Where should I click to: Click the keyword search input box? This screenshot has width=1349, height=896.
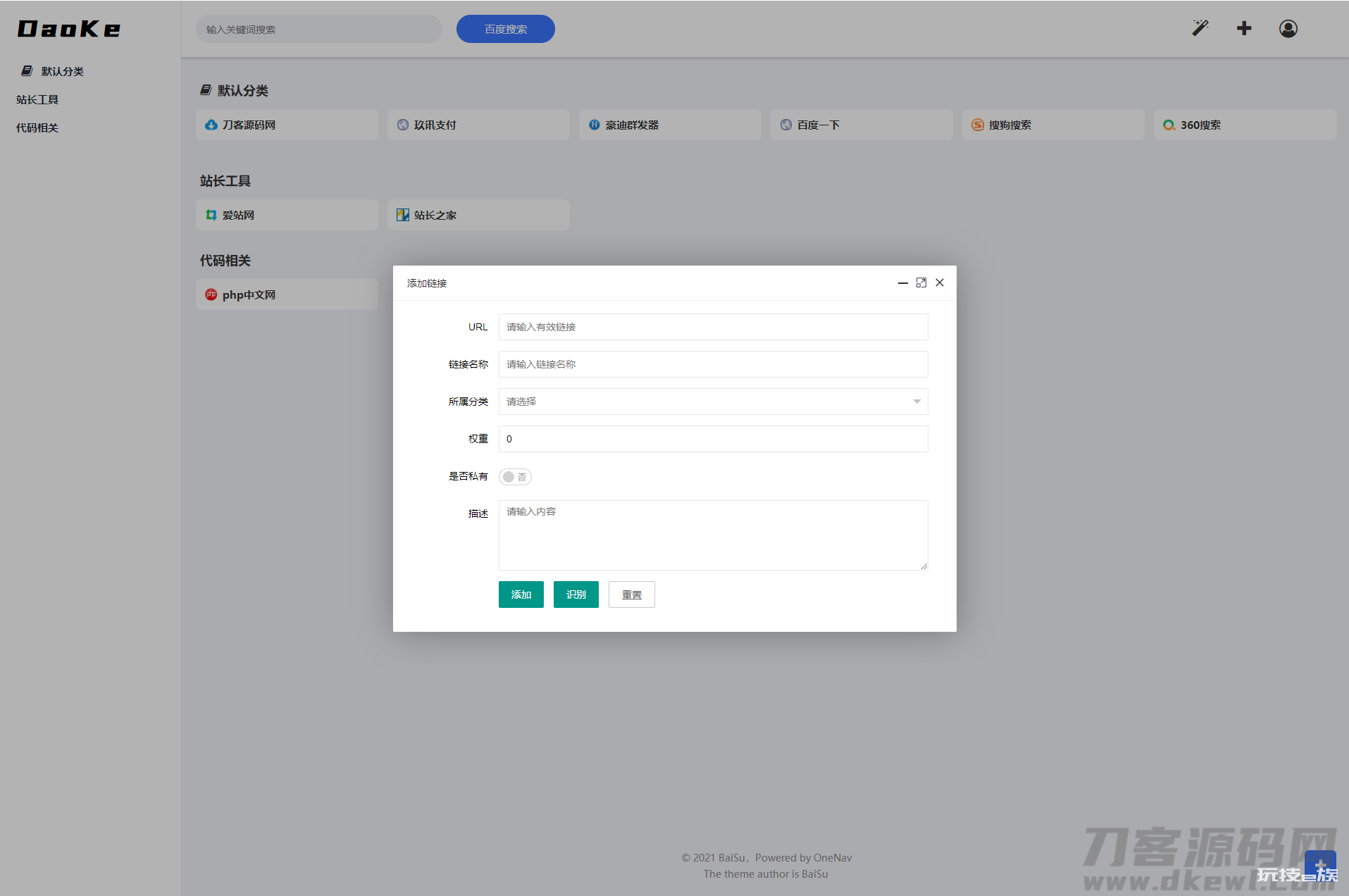click(x=319, y=29)
